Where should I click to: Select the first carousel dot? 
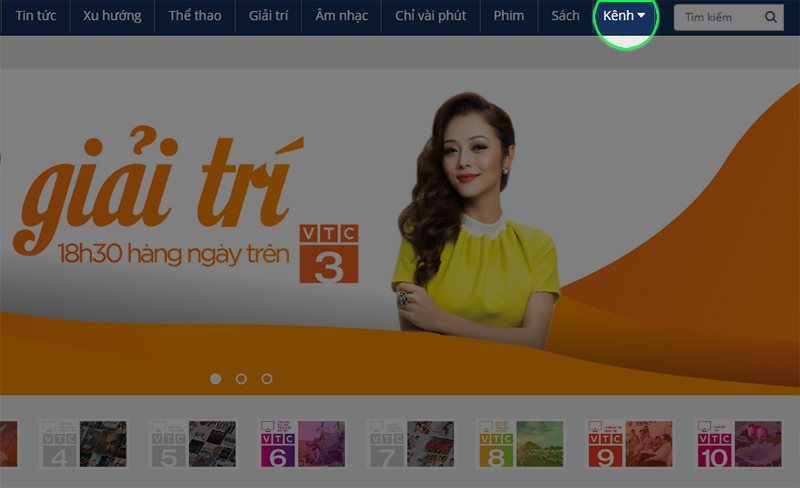216,379
